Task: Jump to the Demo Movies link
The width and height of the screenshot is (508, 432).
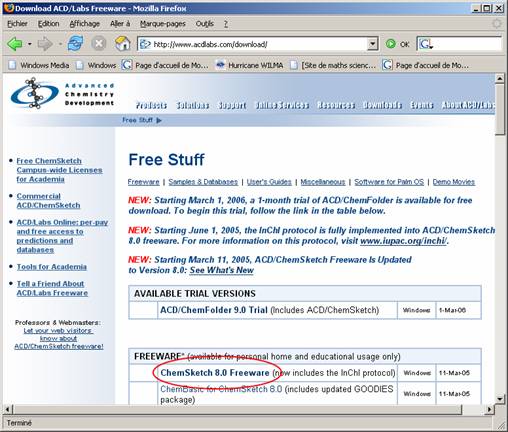Action: pos(454,182)
